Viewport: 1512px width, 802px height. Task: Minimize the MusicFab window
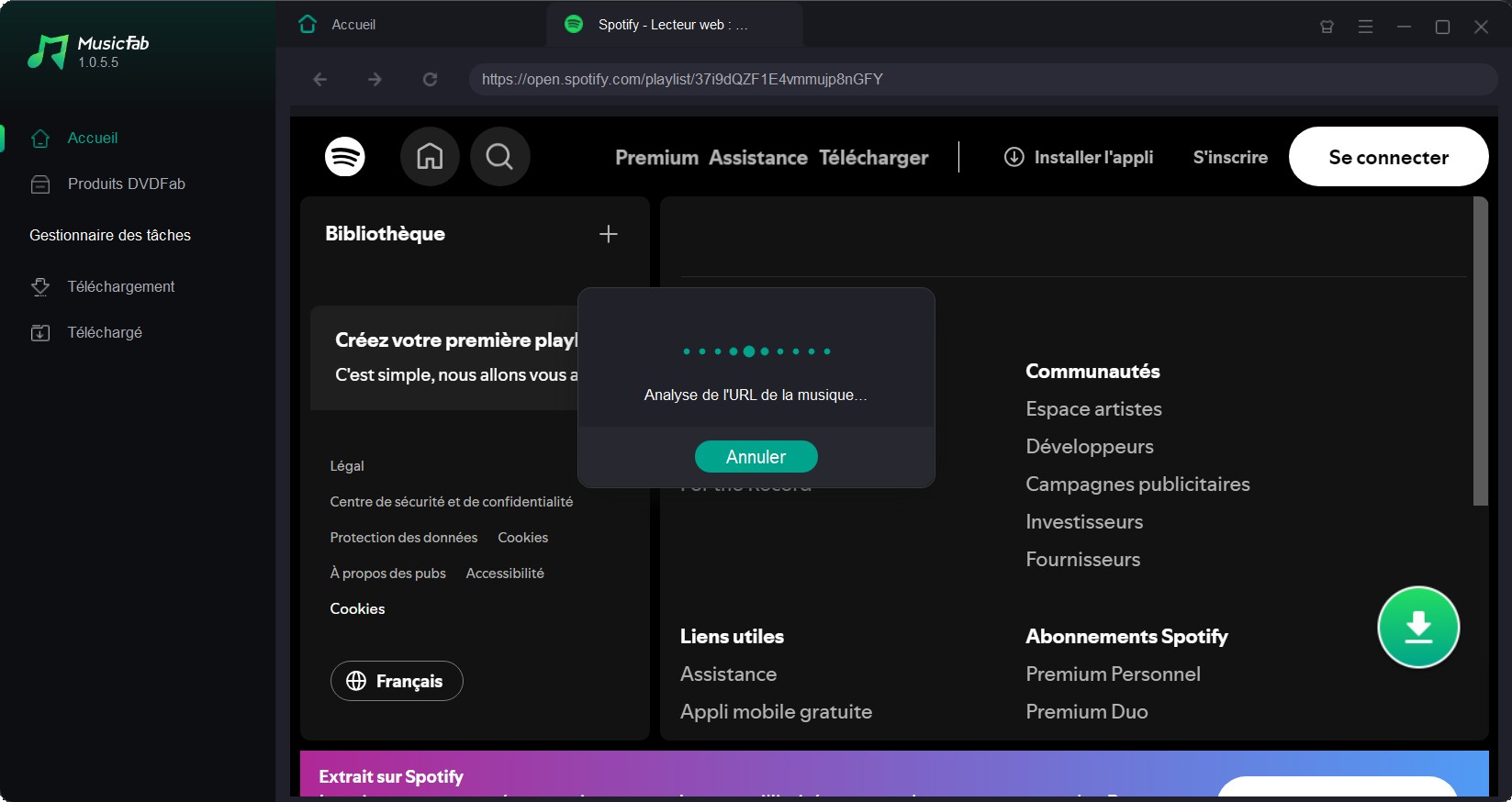tap(1404, 27)
